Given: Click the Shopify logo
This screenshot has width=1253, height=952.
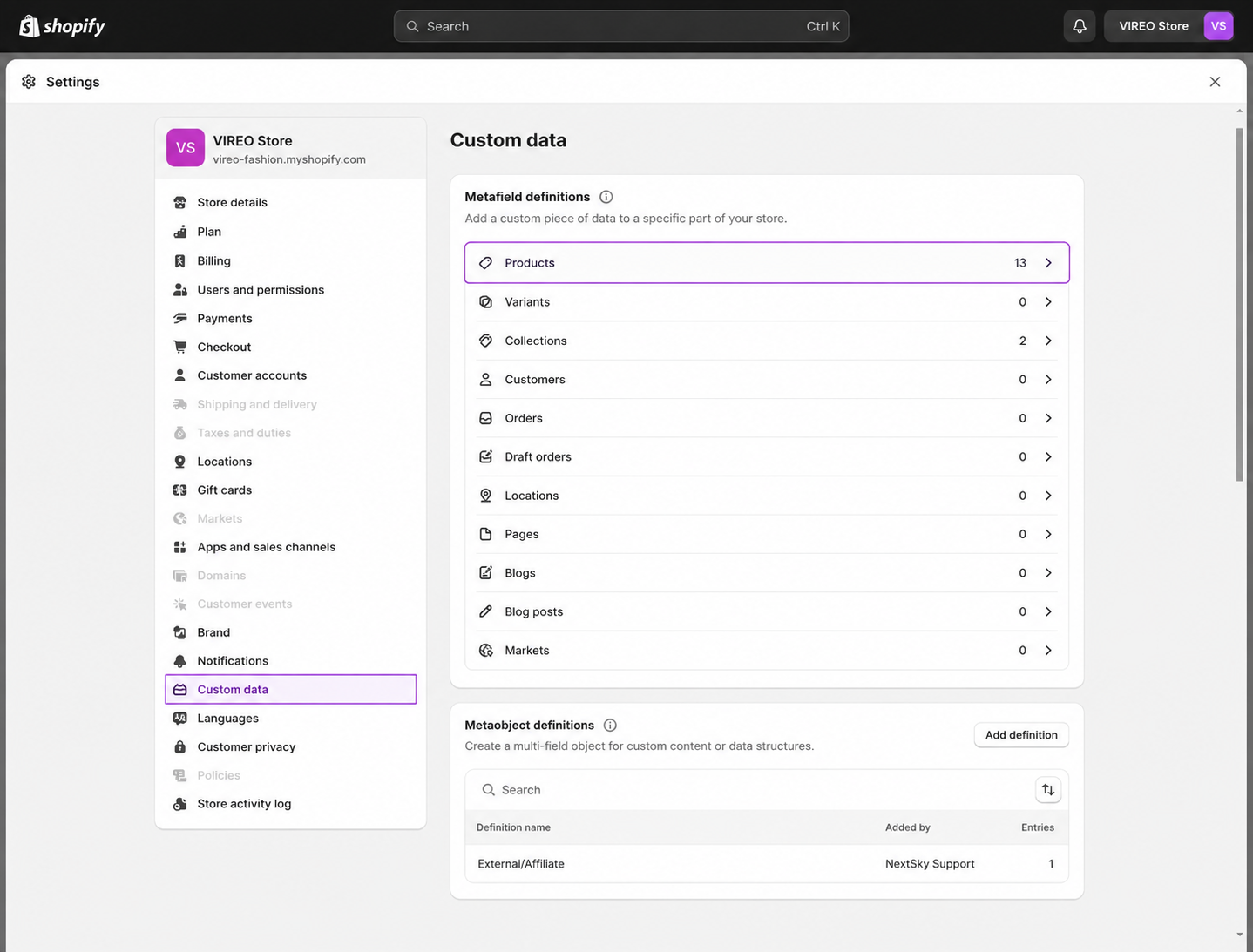Looking at the screenshot, I should pyautogui.click(x=62, y=26).
